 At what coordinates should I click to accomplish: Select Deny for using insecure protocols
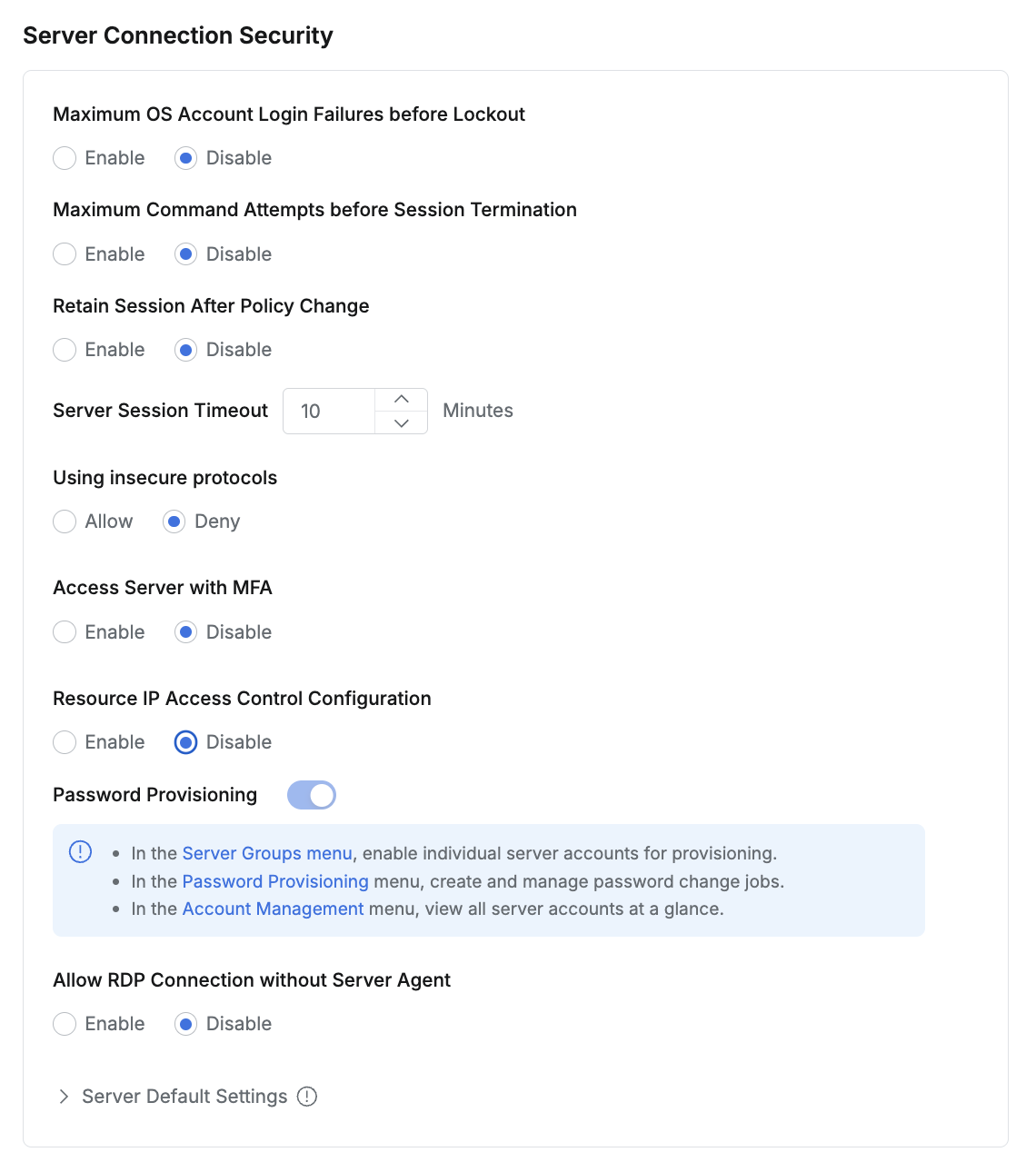pos(174,521)
